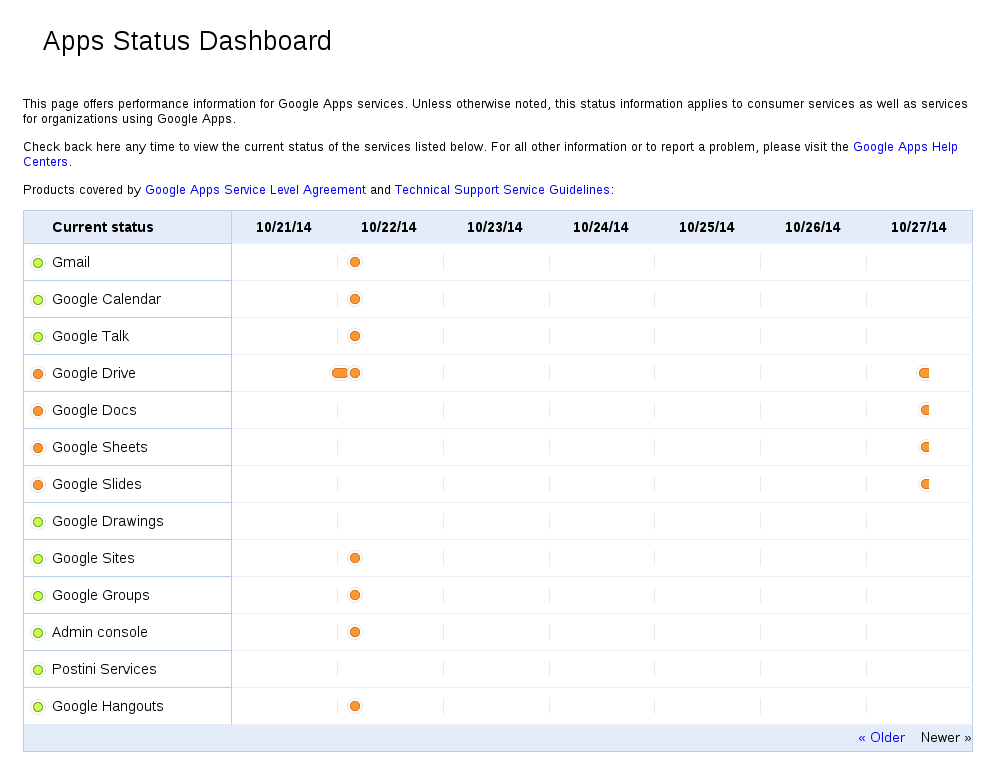The image size is (988, 759).
Task: Open Gmail's 10/22/14 orange incident marker
Action: click(355, 262)
